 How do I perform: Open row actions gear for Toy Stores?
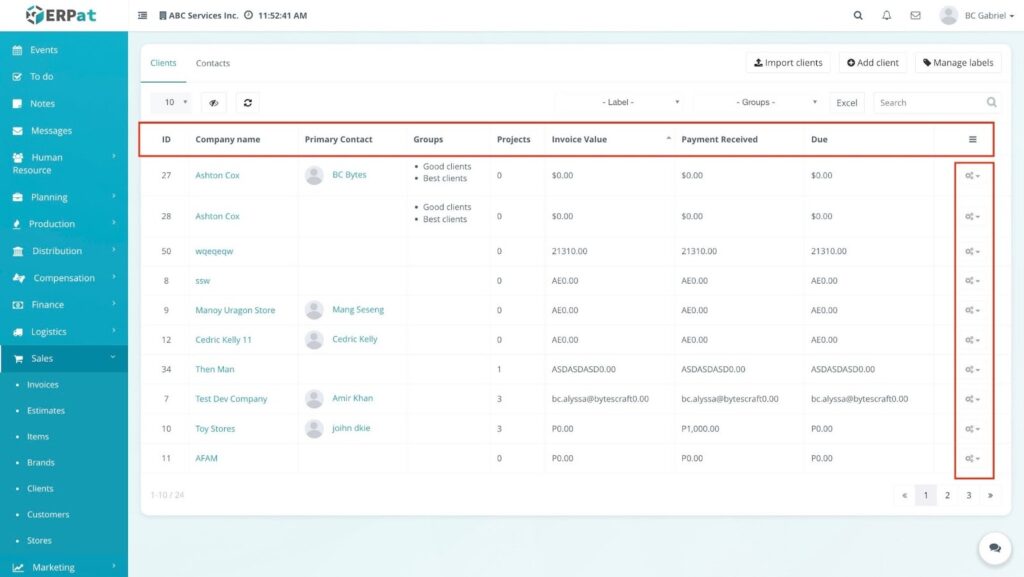[x=972, y=429]
